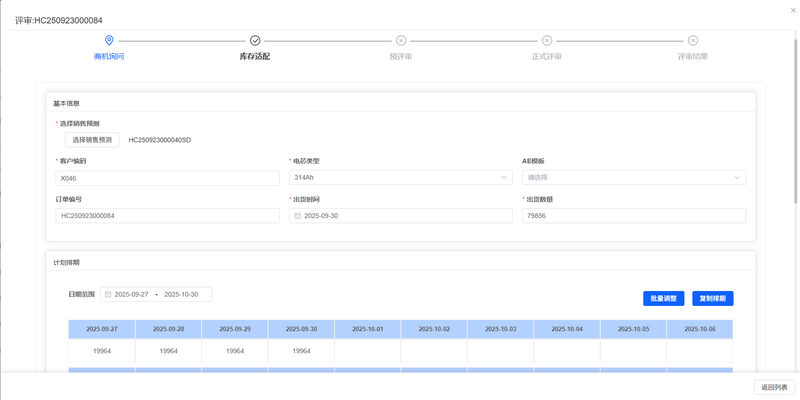Expand the 电芯类型 dropdown showing 314Ah

pos(400,178)
